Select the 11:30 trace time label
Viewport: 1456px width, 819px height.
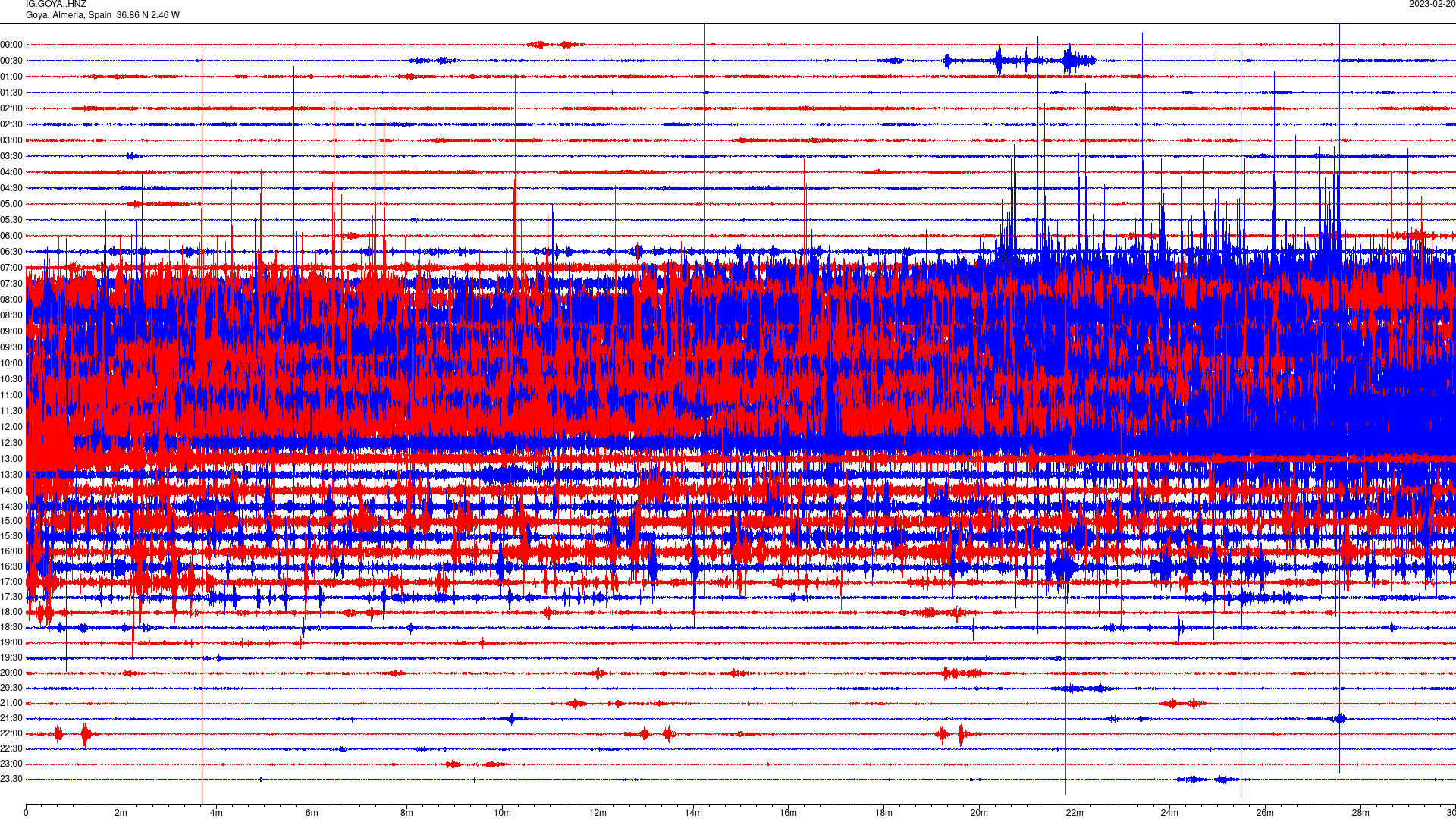(x=11, y=411)
